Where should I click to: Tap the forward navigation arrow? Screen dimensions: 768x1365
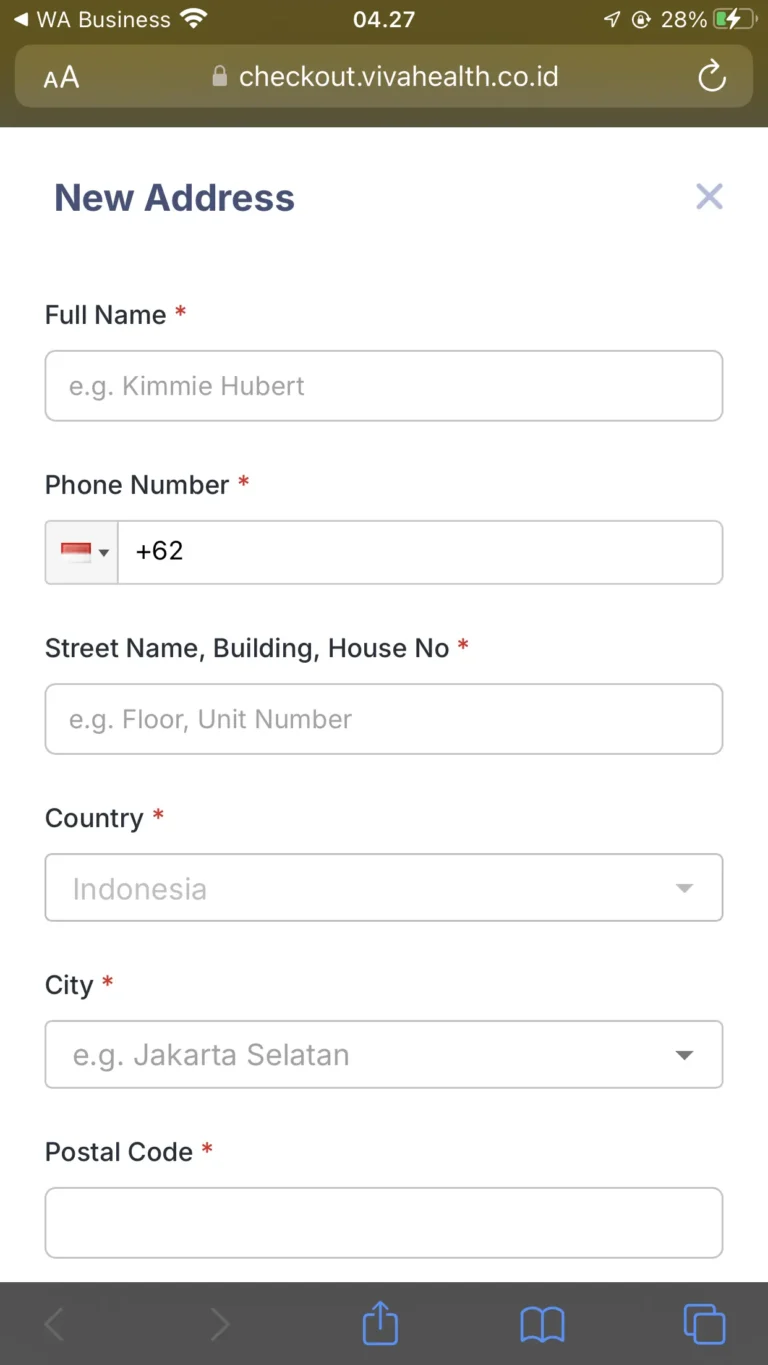point(219,1324)
